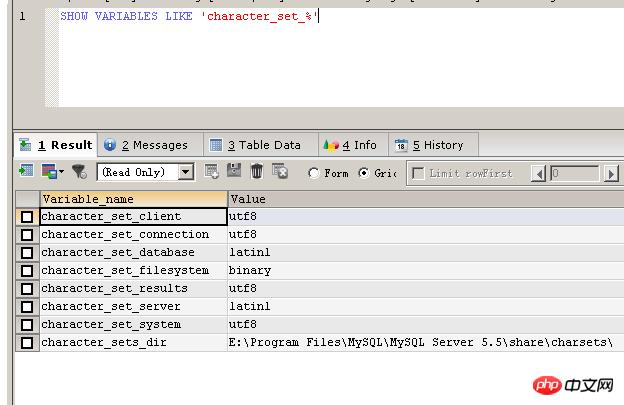Check the character_set_server row checkbox
This screenshot has width=624, height=405.
pyautogui.click(x=27, y=307)
